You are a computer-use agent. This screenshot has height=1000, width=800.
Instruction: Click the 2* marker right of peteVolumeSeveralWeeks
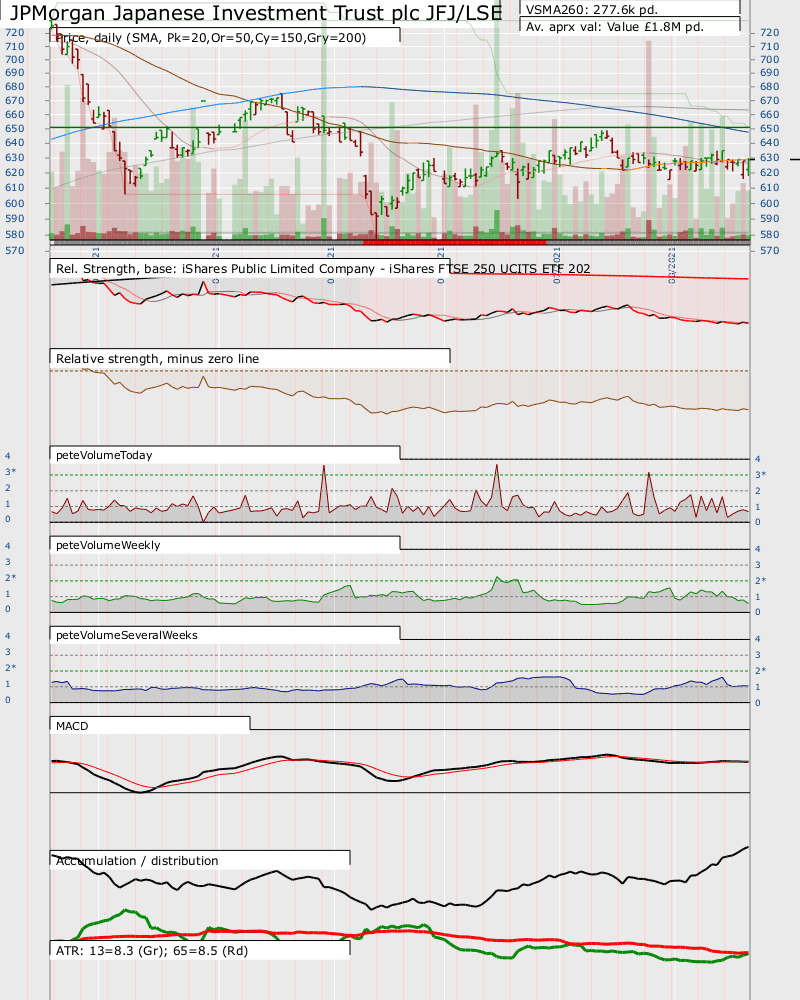(760, 670)
